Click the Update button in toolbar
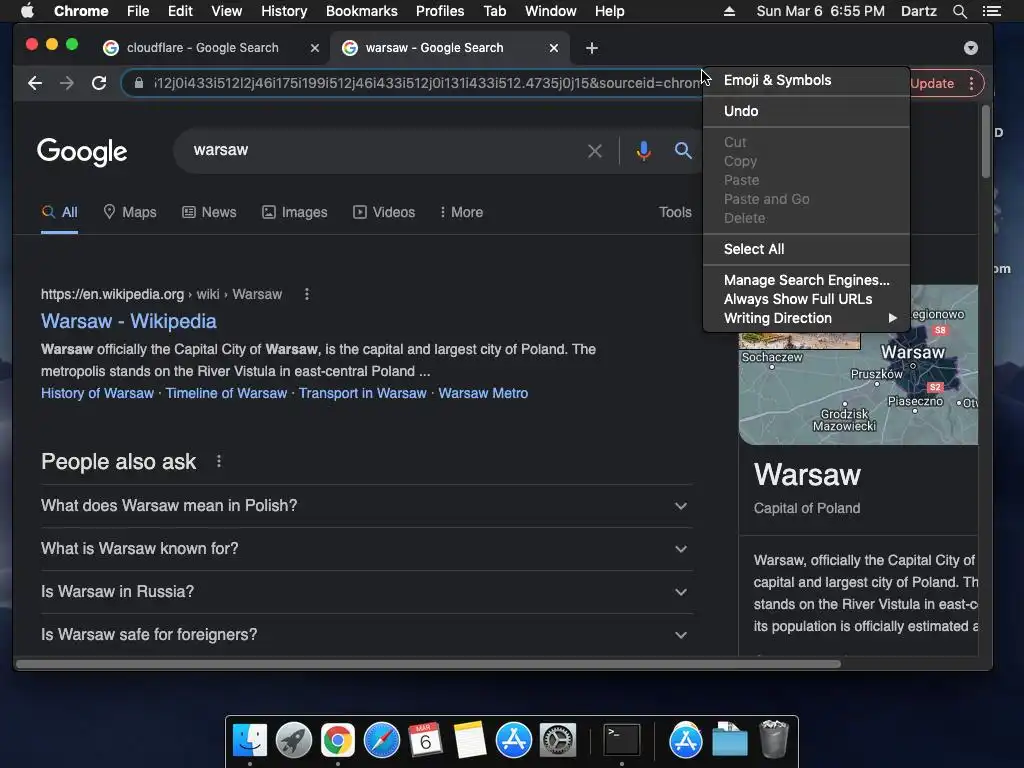Screen dimensions: 1024x768 tap(932, 84)
